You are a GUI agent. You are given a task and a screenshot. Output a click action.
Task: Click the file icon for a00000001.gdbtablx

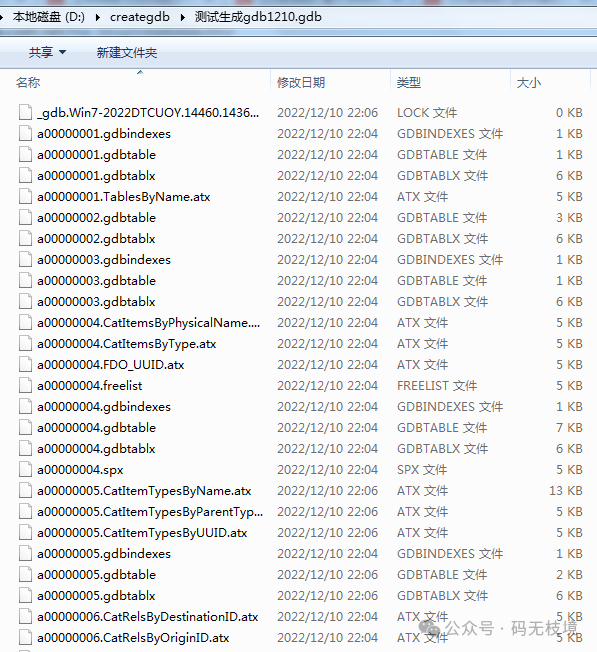point(25,175)
